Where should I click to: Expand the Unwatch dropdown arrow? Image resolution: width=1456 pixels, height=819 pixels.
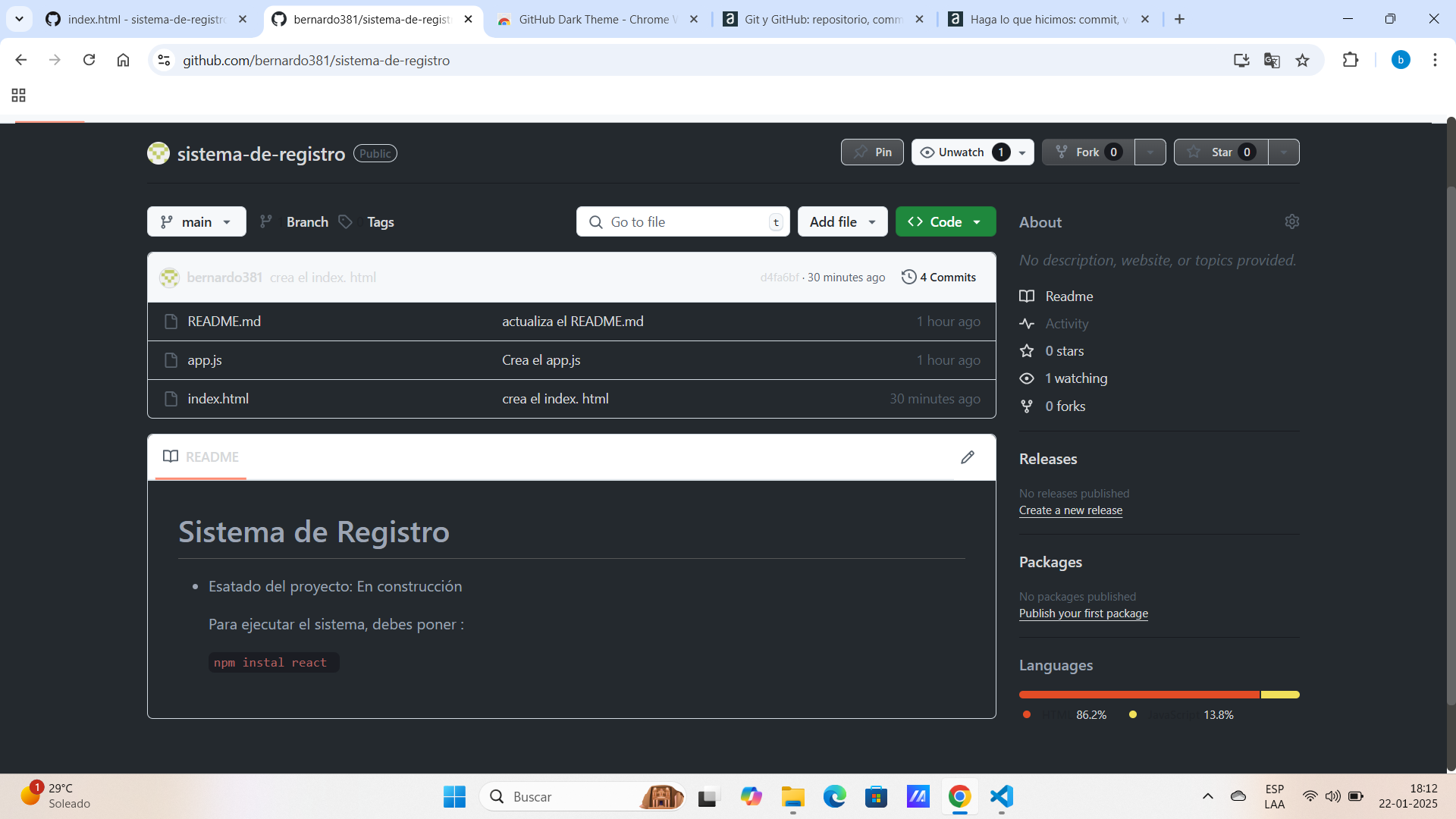pos(1022,152)
